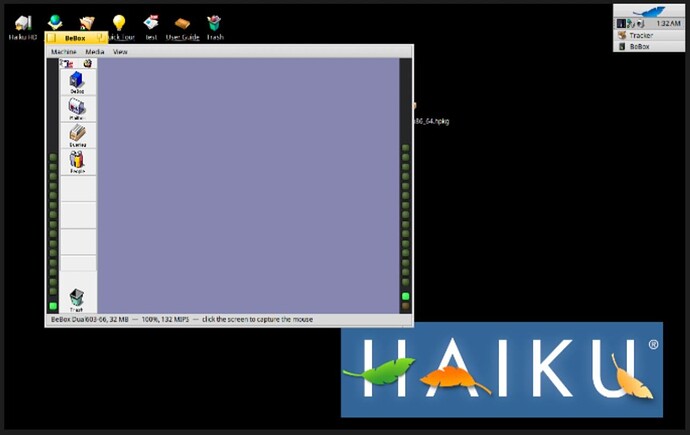Open the View menu in BeBox
This screenshot has width=690, height=435.
coord(120,52)
